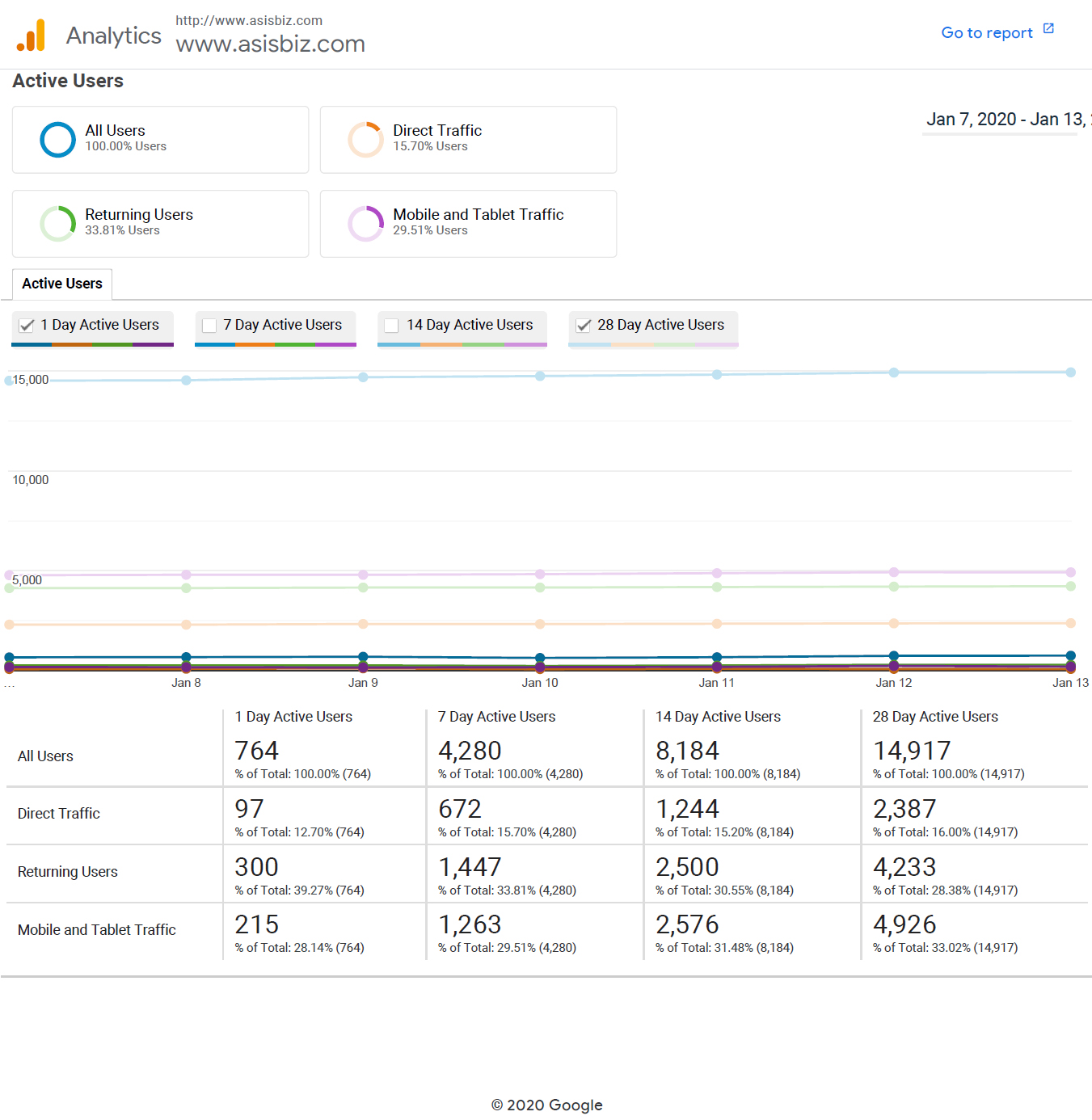Click the 28 Day Active Users color legend bar
Screen dimensions: 1092x1120
coord(653,344)
